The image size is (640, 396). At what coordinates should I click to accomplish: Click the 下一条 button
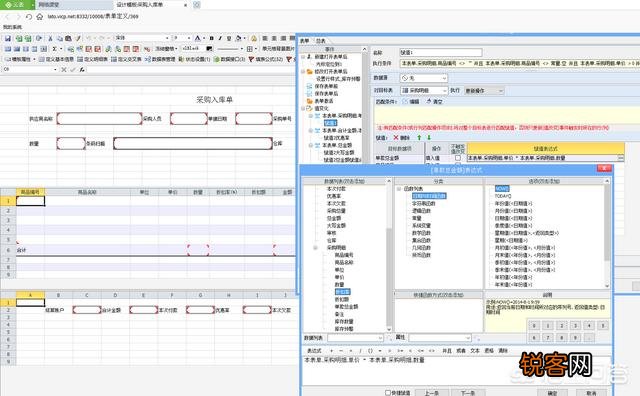coord(468,393)
